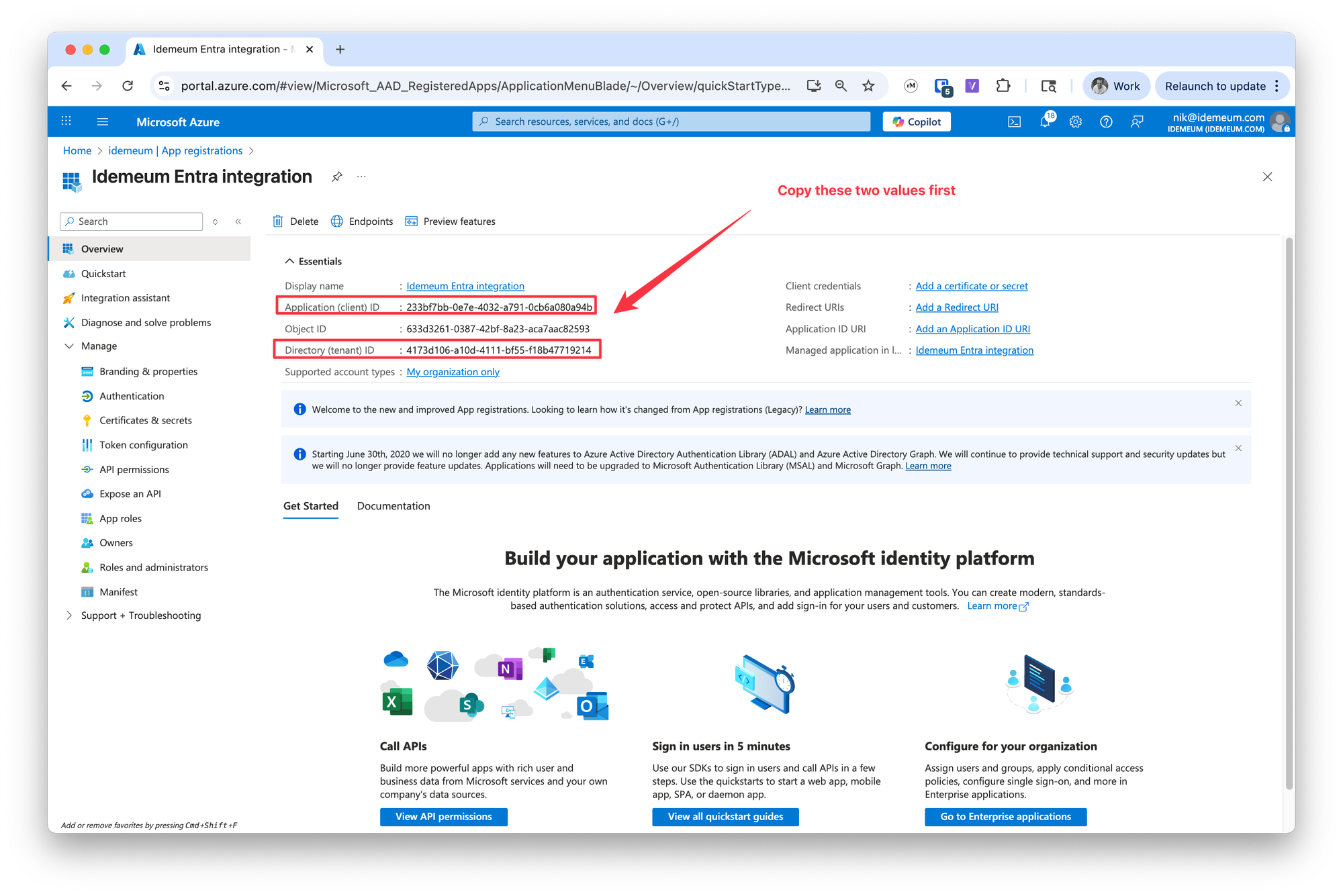Go back with the browser back arrow
This screenshot has height=896, width=1343.
66,86
